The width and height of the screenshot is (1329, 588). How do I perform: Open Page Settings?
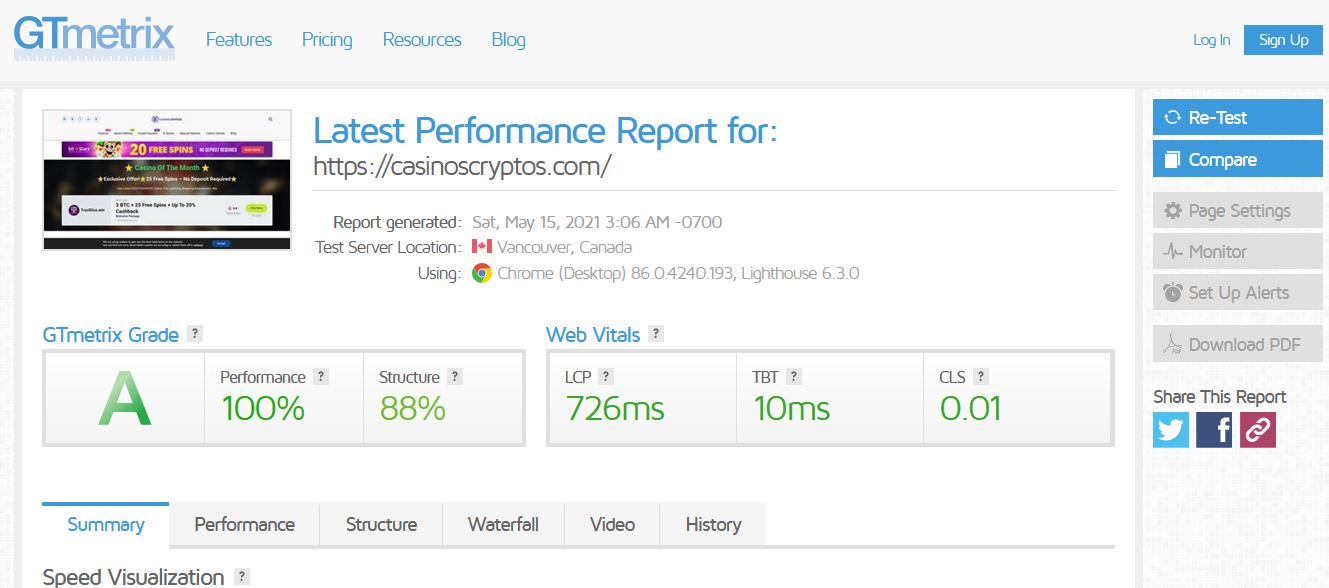[x=1237, y=211]
